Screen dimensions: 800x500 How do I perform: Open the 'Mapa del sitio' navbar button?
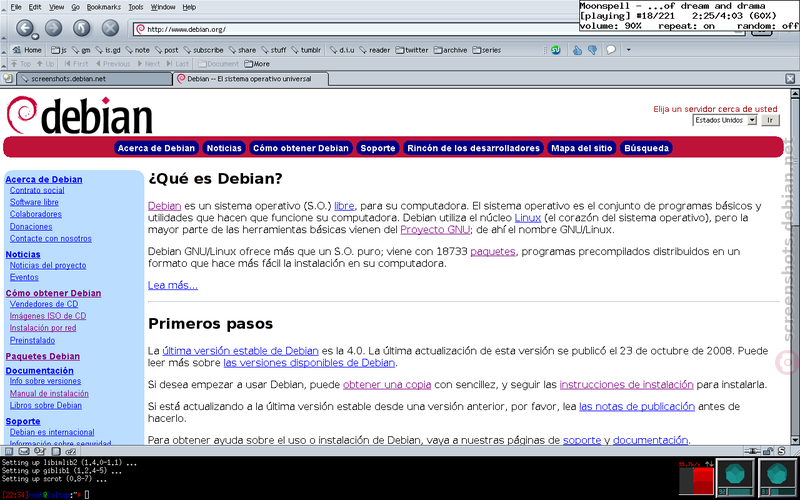pyautogui.click(x=582, y=148)
